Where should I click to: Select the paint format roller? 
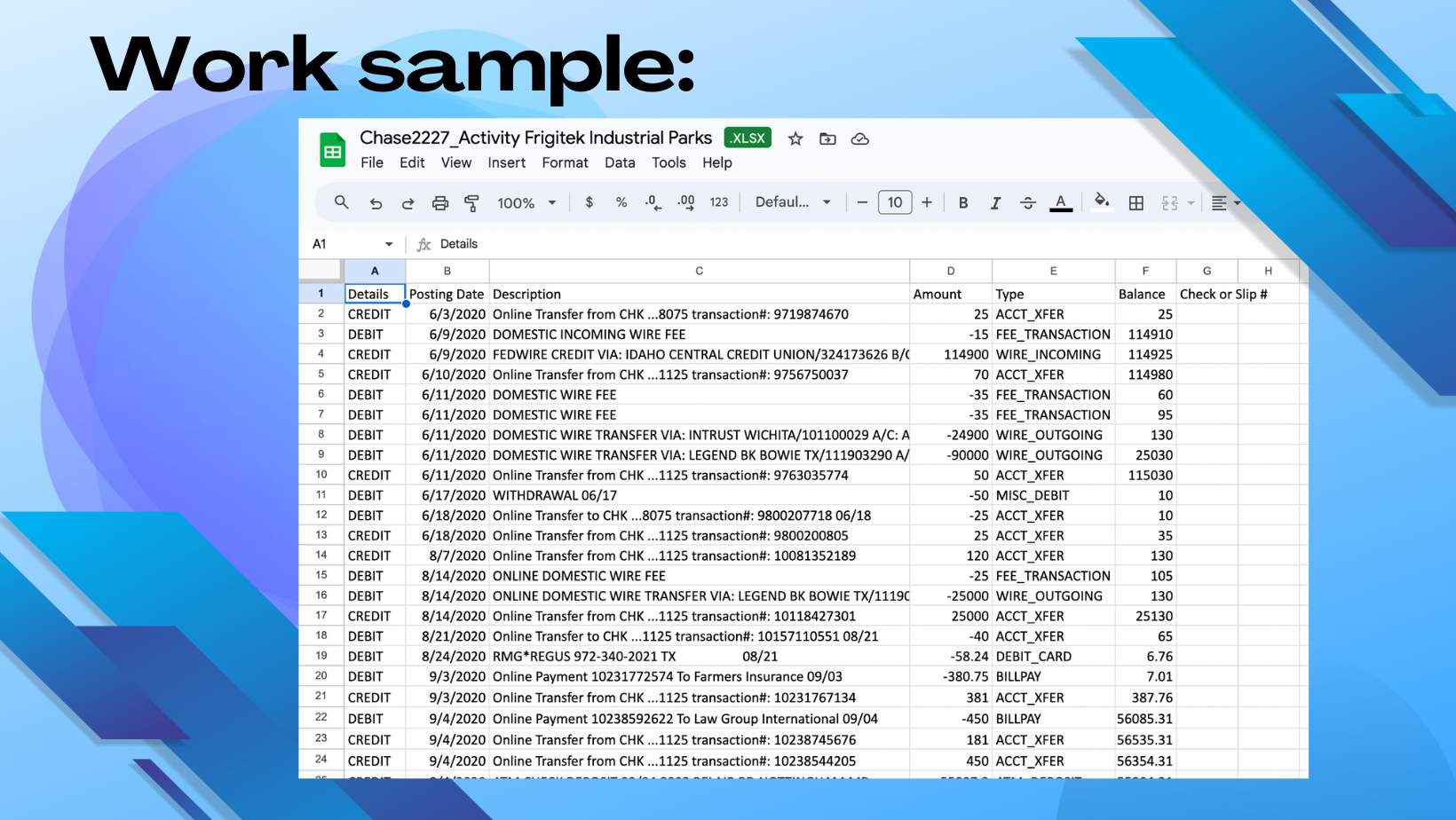point(471,203)
